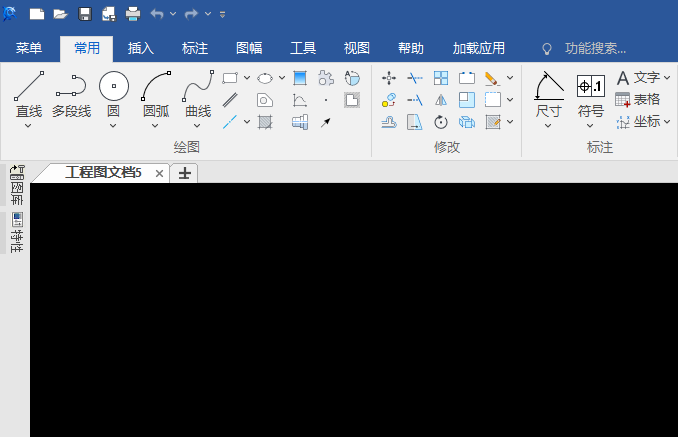Expand the 符号 symbol dropdown
Viewport: 678px width, 437px height.
click(590, 126)
